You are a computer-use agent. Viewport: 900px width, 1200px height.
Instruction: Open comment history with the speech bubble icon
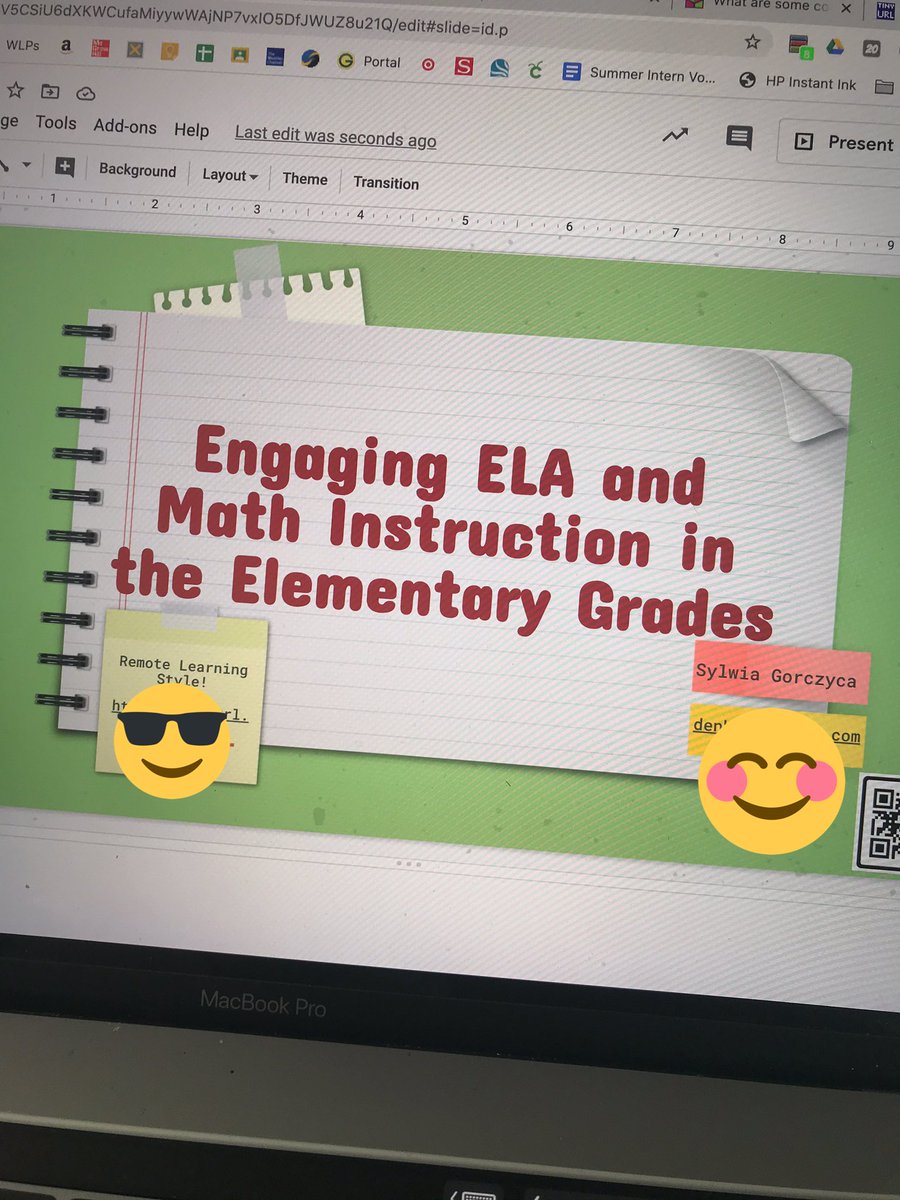point(739,139)
